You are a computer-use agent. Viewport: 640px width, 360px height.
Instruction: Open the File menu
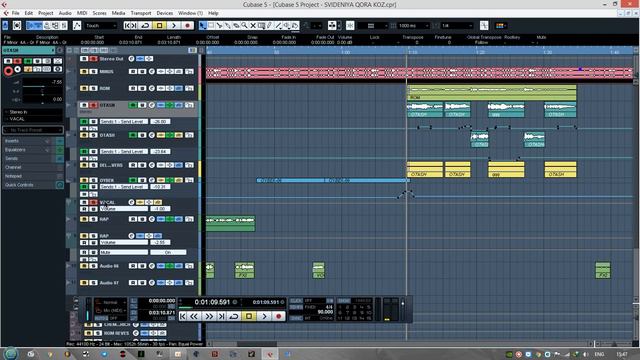coord(15,13)
